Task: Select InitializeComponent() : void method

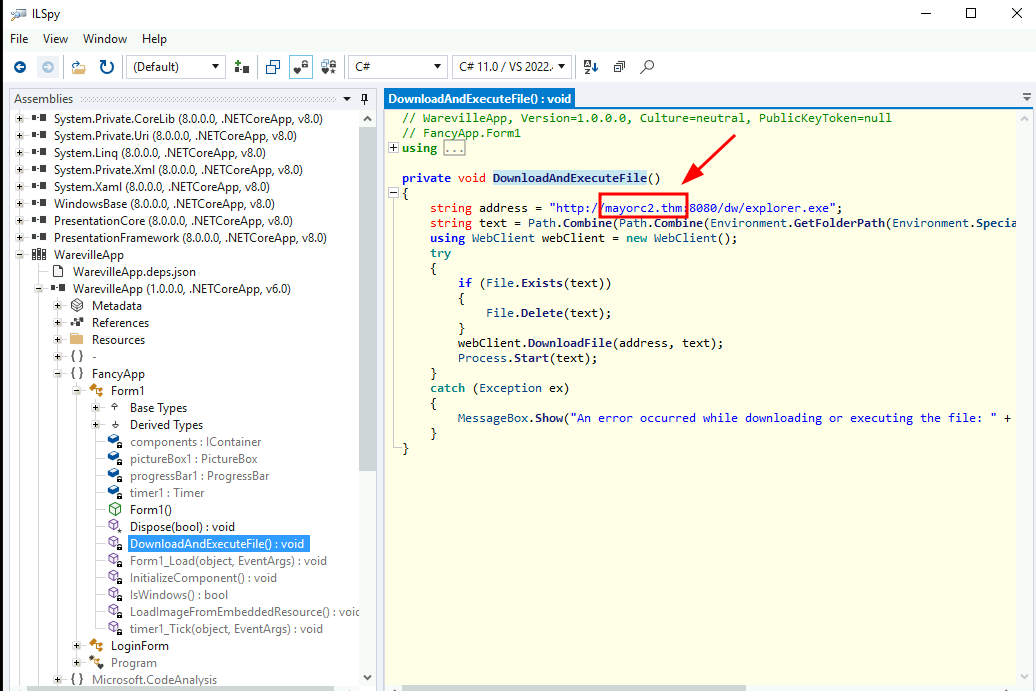Action: 204,578
